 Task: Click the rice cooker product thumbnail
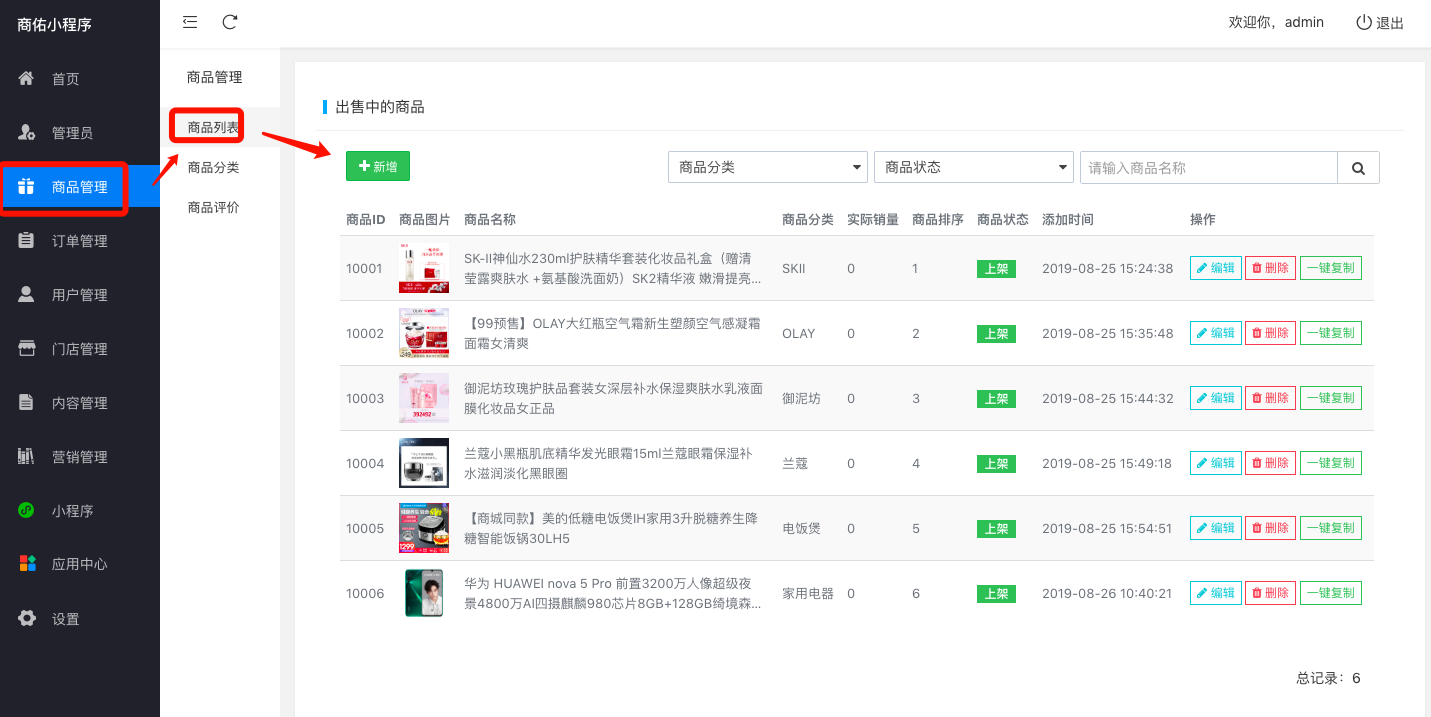(x=424, y=528)
